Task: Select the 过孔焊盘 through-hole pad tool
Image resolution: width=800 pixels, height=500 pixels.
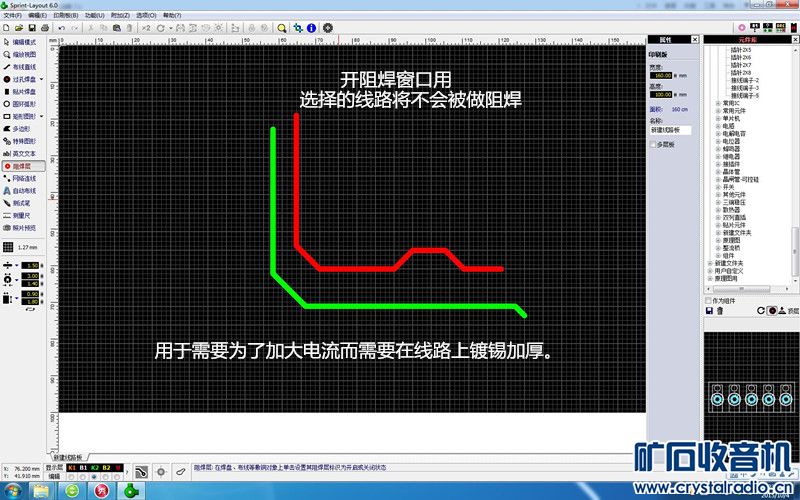Action: (20, 79)
